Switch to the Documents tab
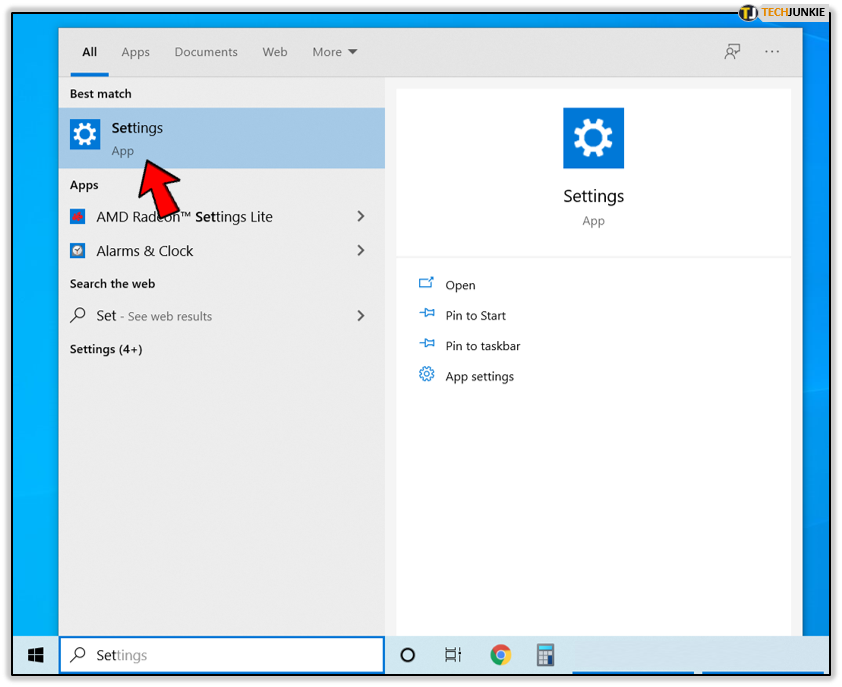 206,52
